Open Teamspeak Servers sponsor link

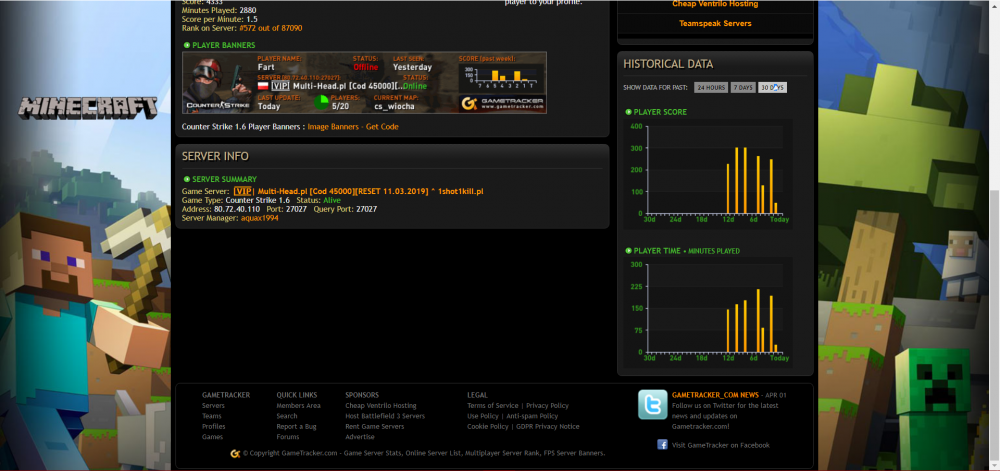[x=714, y=22]
